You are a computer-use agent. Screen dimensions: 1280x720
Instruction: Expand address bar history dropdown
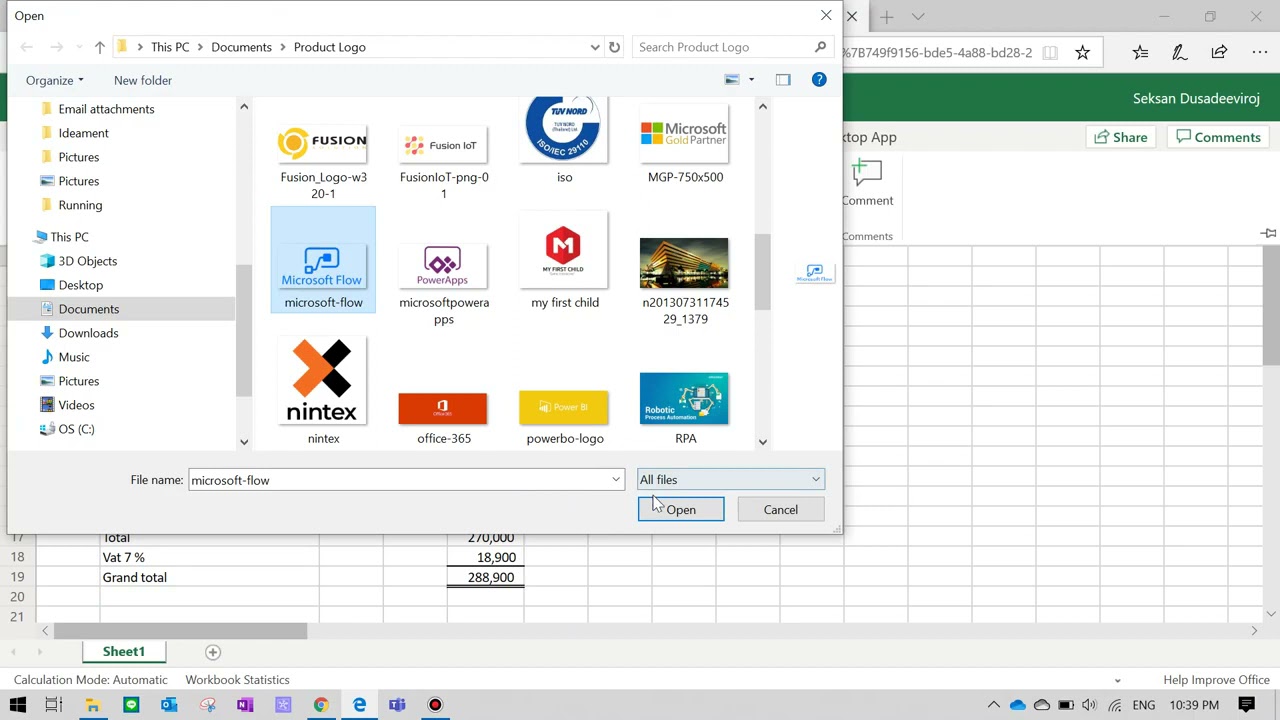(x=595, y=47)
